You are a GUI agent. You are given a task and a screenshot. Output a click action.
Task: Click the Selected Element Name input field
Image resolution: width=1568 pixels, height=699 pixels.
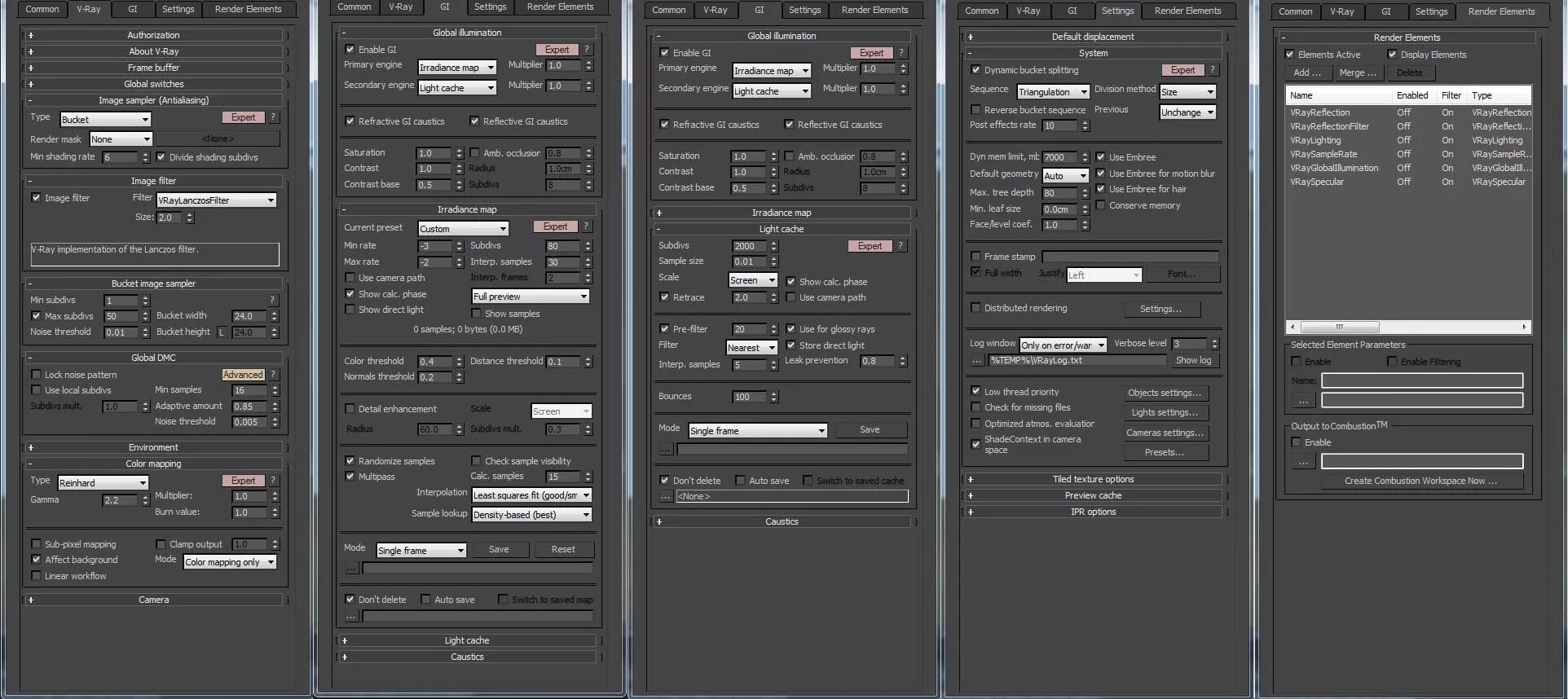pyautogui.click(x=1421, y=380)
